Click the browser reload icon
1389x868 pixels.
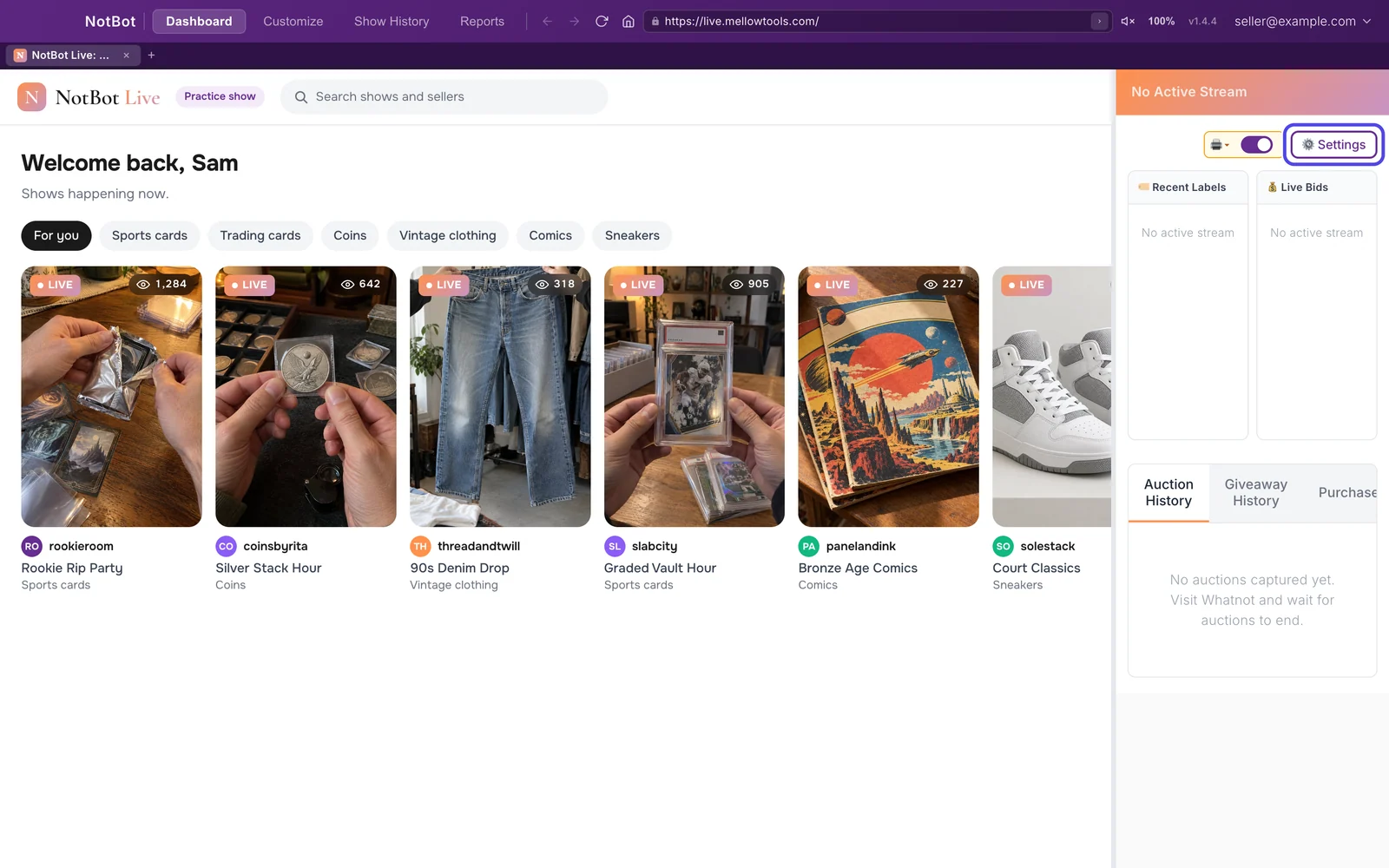coord(602,21)
